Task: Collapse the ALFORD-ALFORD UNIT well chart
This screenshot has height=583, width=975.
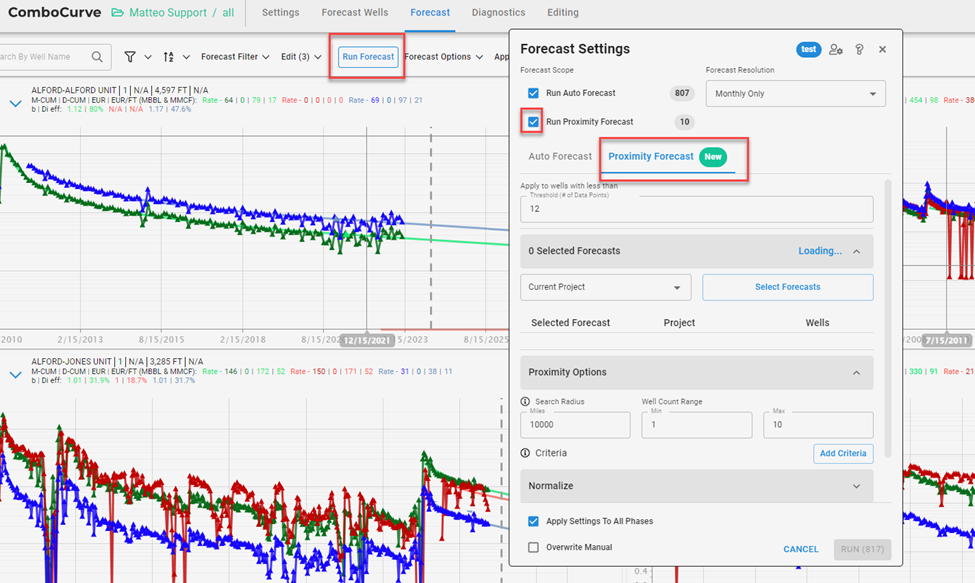Action: tap(16, 103)
